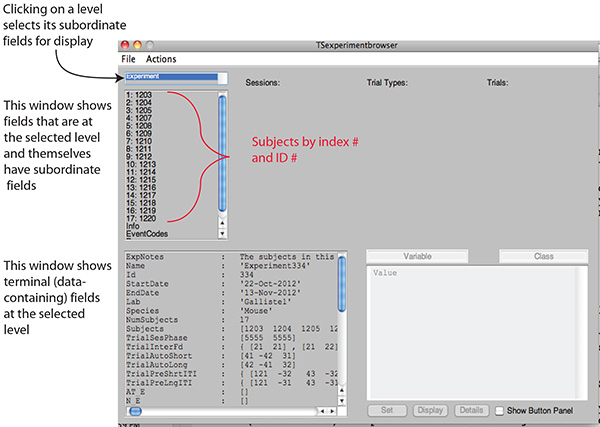The height and width of the screenshot is (427, 600).
Task: Open the File menu
Action: tap(129, 60)
